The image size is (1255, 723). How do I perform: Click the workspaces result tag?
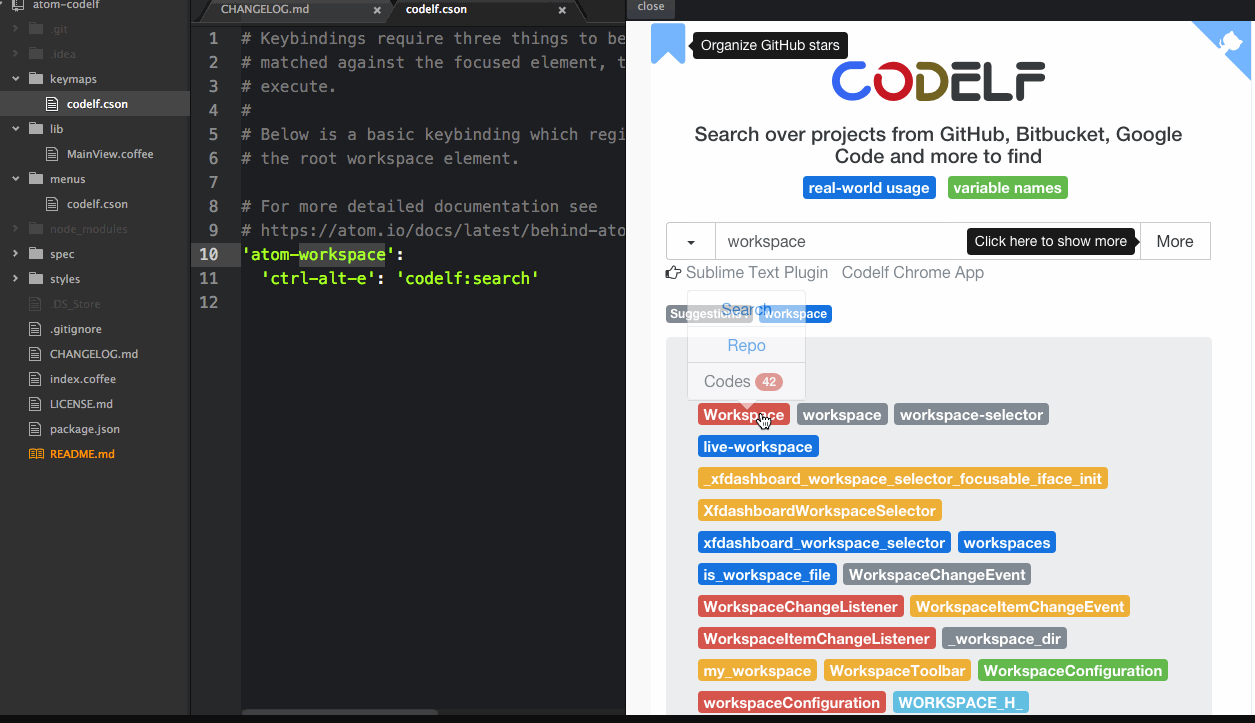(1007, 542)
